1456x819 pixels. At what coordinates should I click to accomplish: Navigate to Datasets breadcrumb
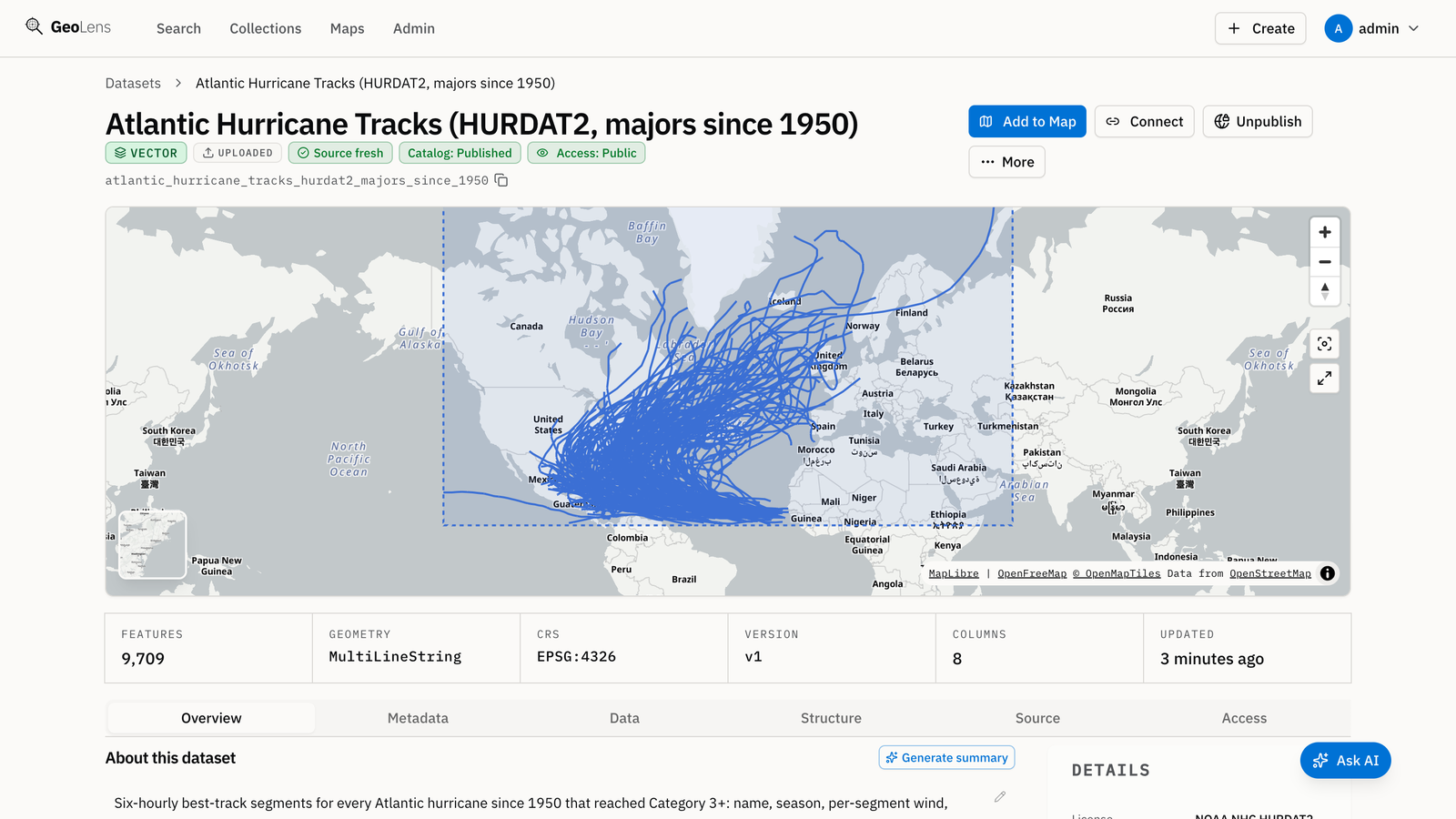tap(133, 83)
